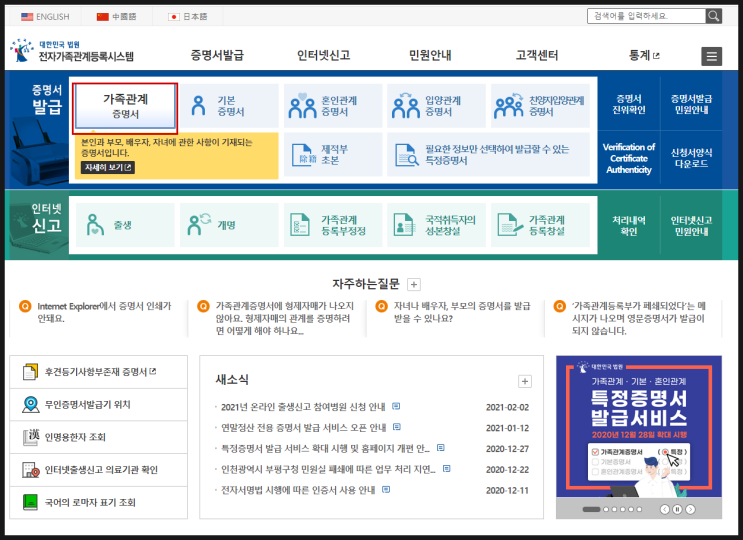Open news 특정증명서 발급 서비스 확대 시행
Image resolution: width=743 pixels, height=540 pixels.
coord(326,449)
